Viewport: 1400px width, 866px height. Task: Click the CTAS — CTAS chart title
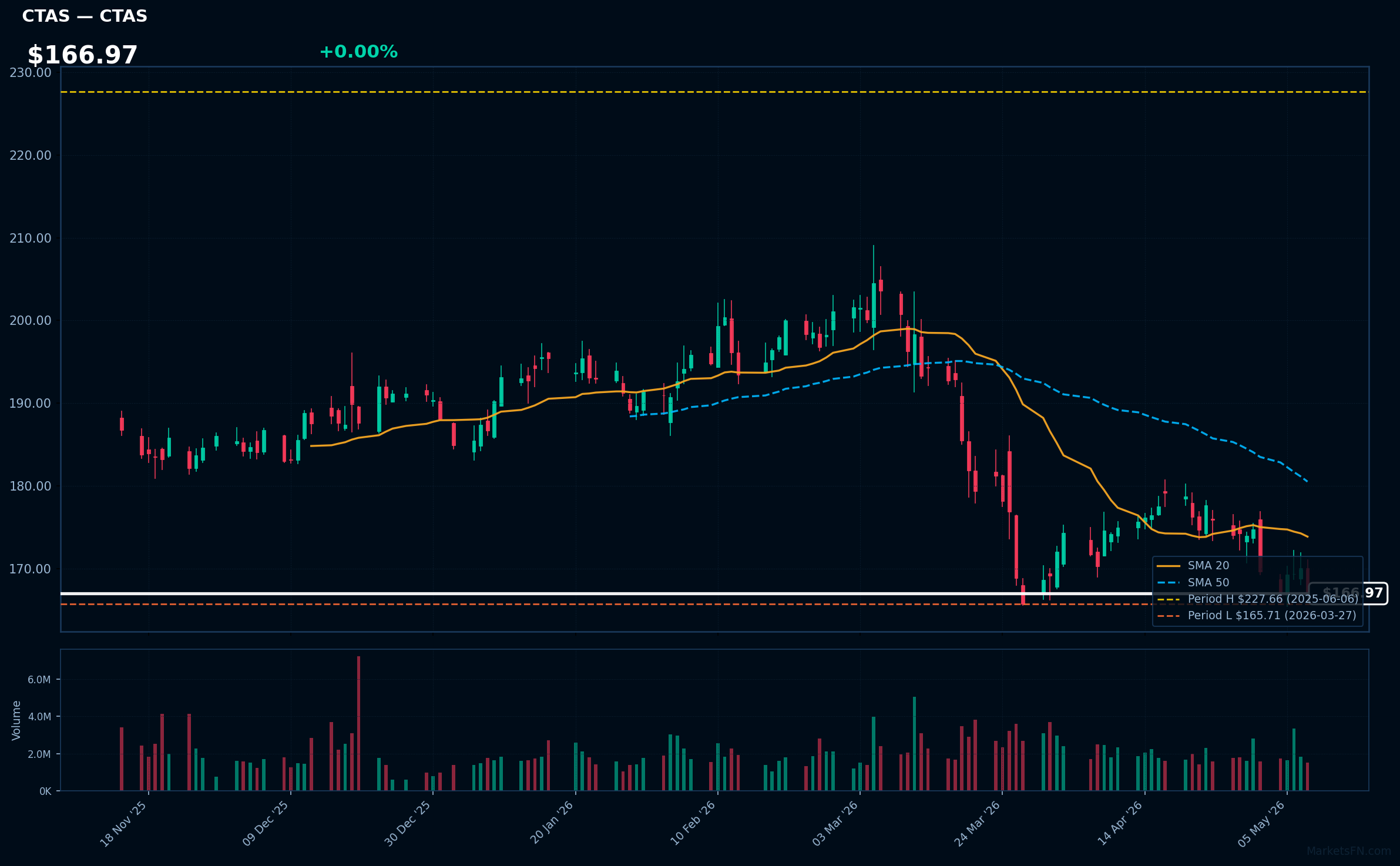pos(85,16)
